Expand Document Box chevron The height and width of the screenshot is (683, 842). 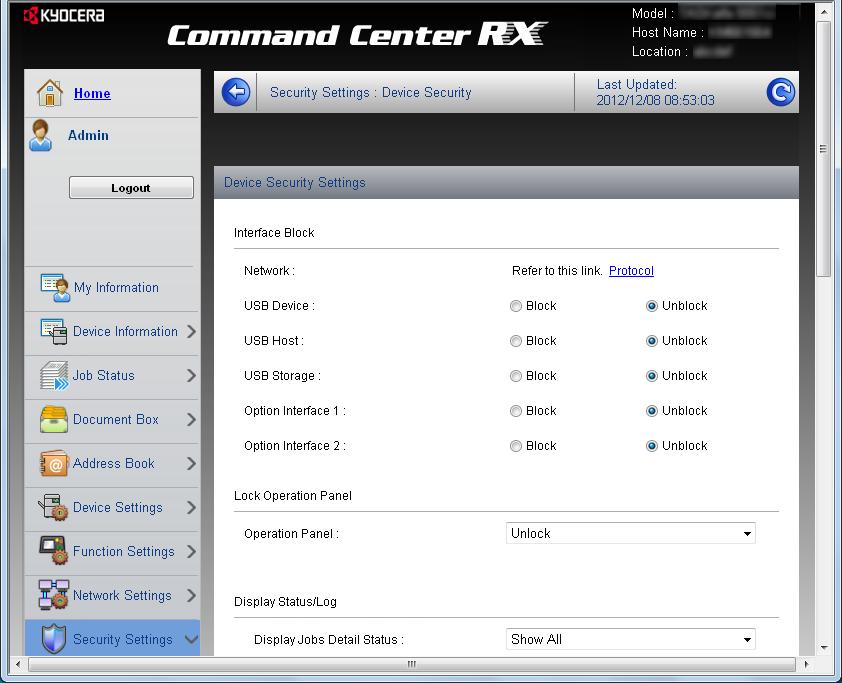point(191,419)
